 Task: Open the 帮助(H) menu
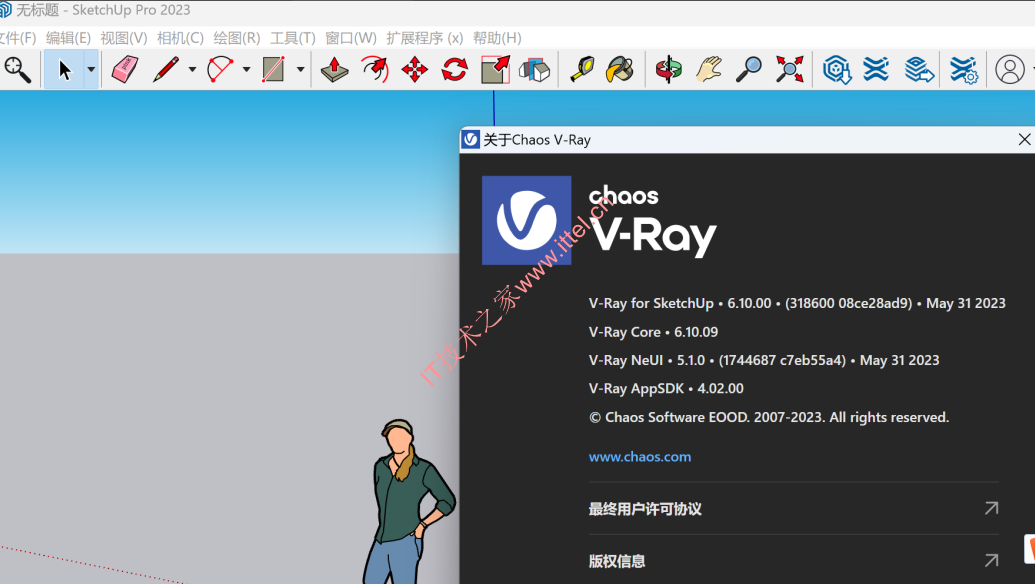pos(497,38)
